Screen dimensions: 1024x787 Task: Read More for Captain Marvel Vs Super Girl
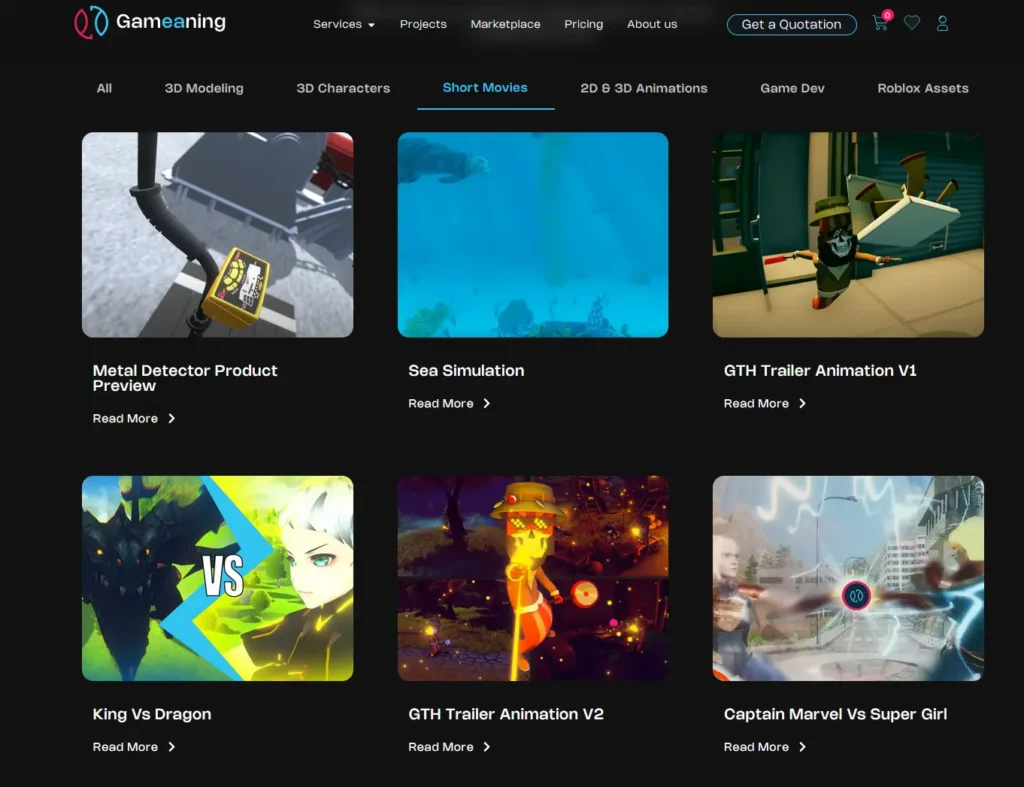point(765,747)
